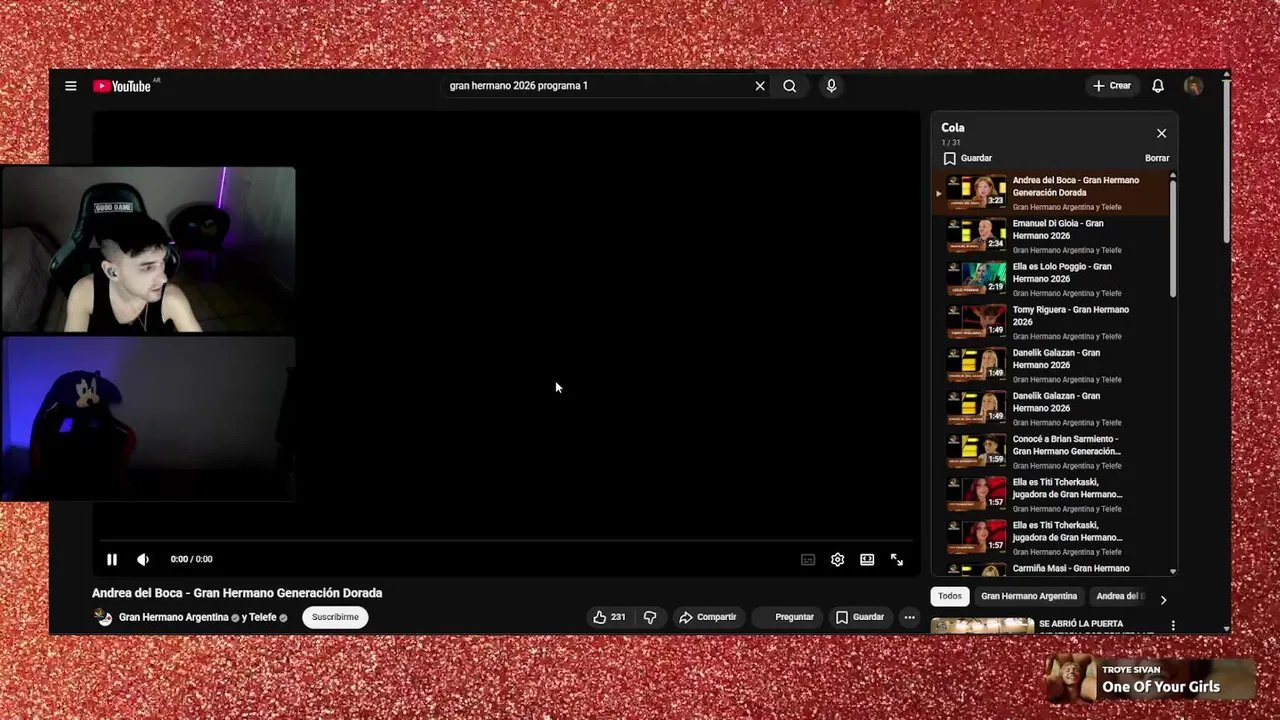The image size is (1280, 720).
Task: Enter fullscreen mode
Action: coord(897,560)
